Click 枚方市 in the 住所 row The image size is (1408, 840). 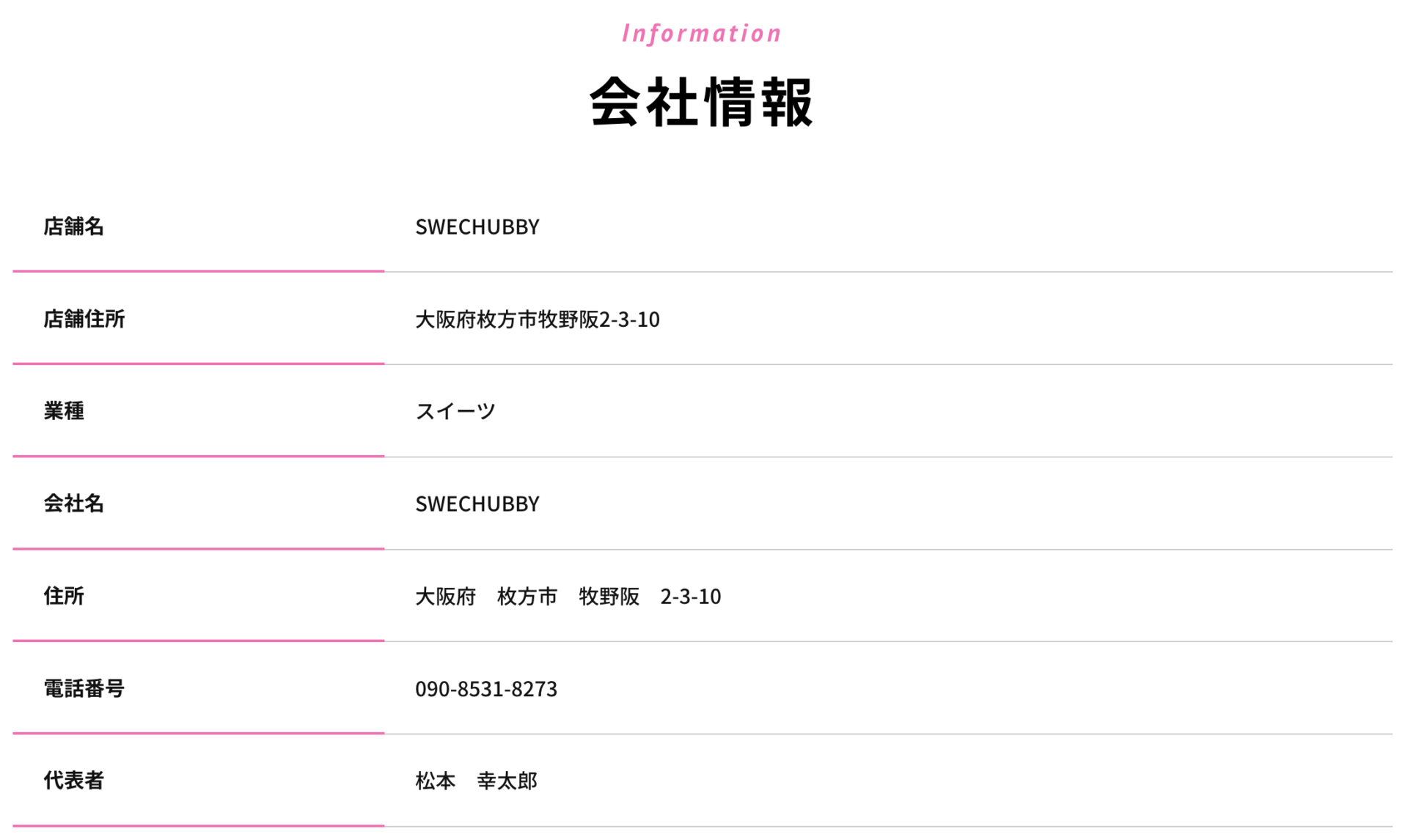point(527,597)
